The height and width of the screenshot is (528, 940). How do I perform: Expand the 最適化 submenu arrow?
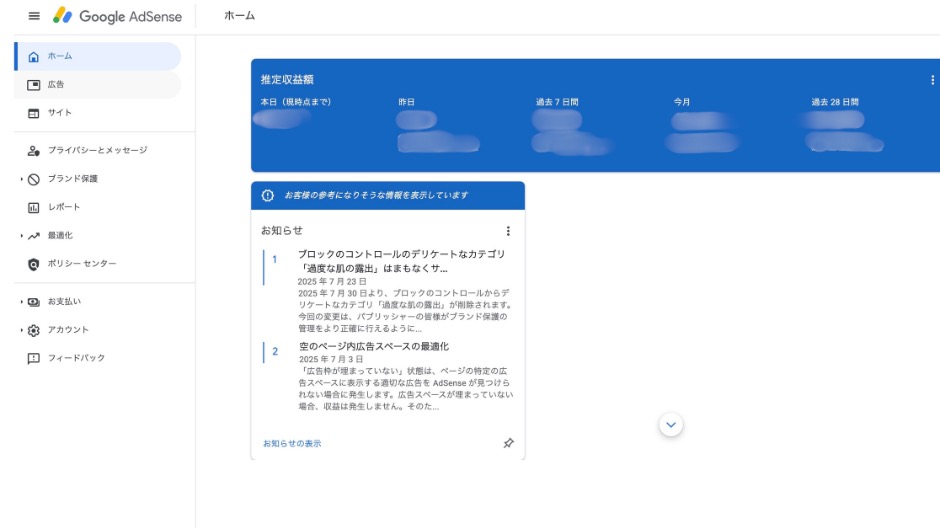tap(22, 236)
